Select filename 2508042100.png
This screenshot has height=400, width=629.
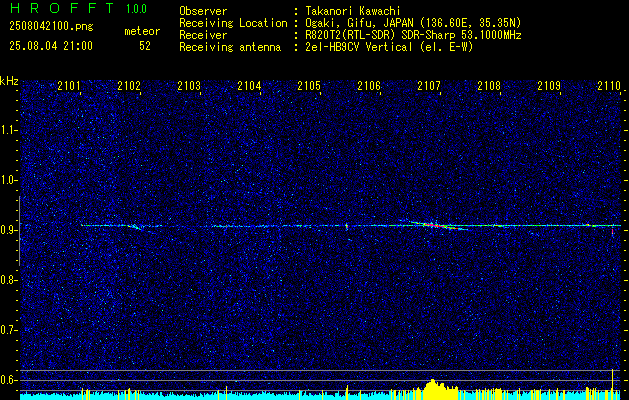pyautogui.click(x=51, y=27)
